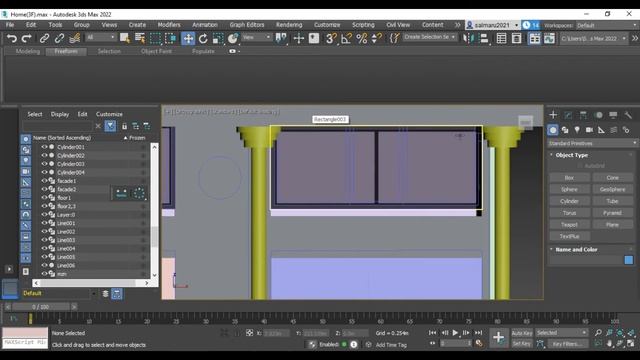This screenshot has width=640, height=360.
Task: Toggle the AutoGrid checkbox
Action: [580, 166]
